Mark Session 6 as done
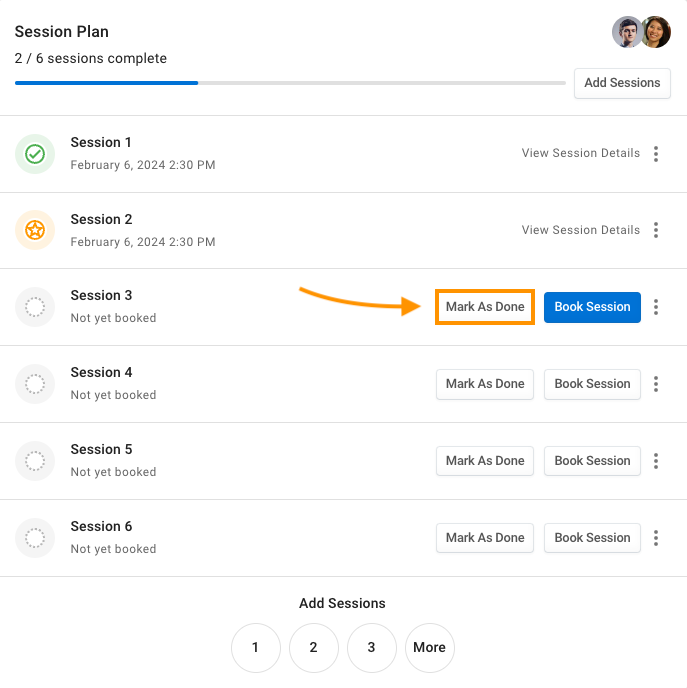 (485, 538)
